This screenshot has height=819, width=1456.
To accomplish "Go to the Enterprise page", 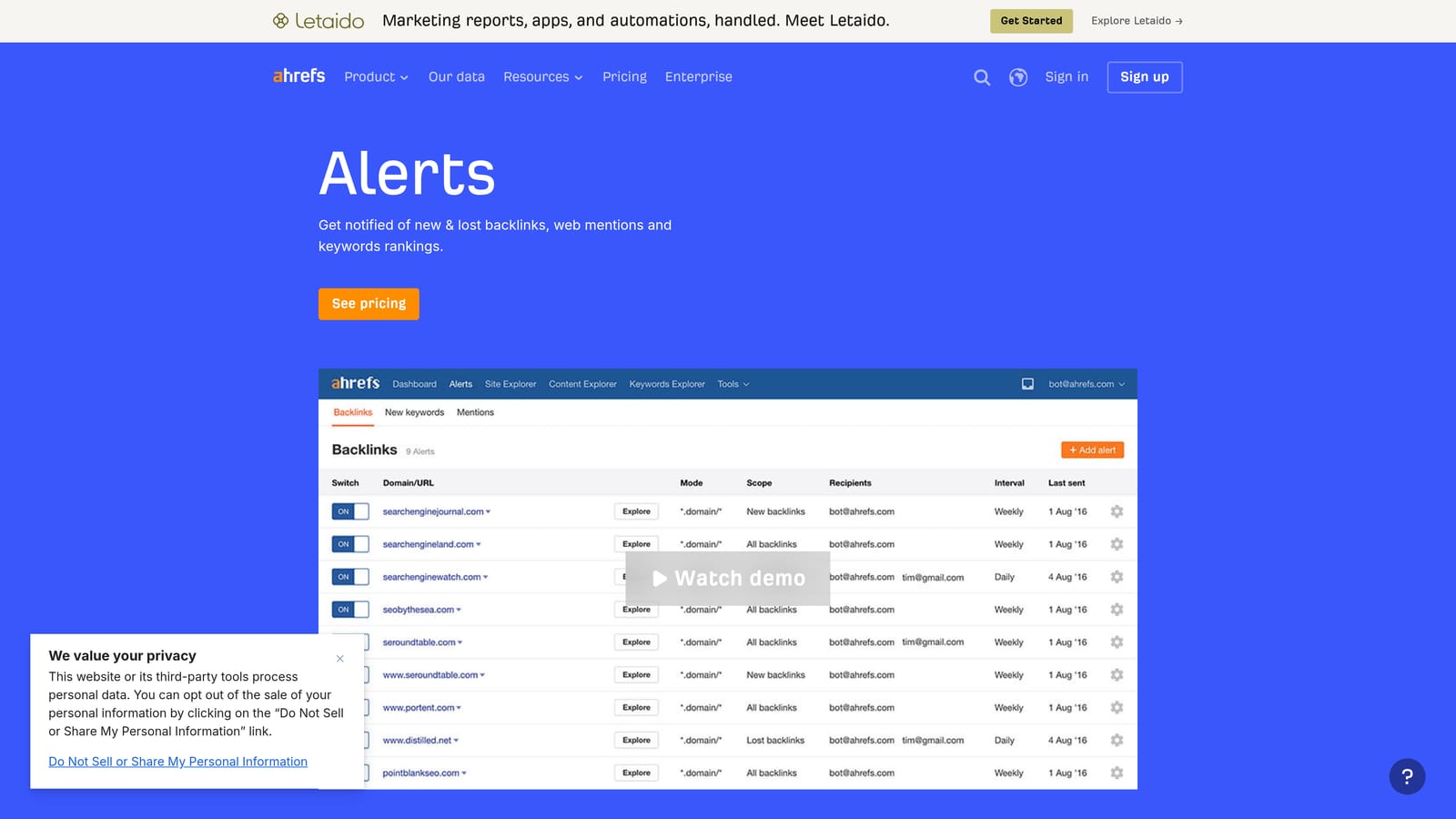I will pyautogui.click(x=699, y=77).
